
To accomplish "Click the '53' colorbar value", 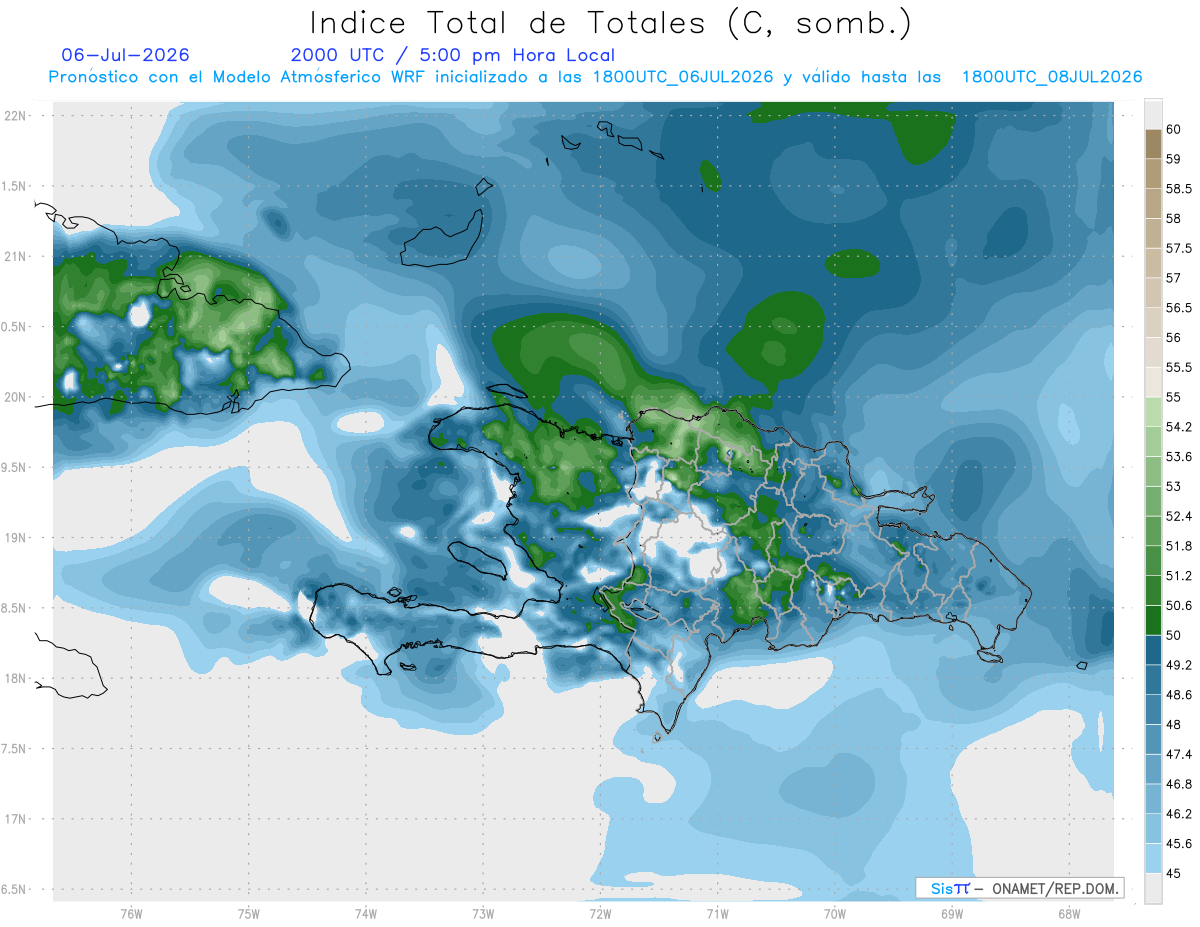I will pos(1173,487).
